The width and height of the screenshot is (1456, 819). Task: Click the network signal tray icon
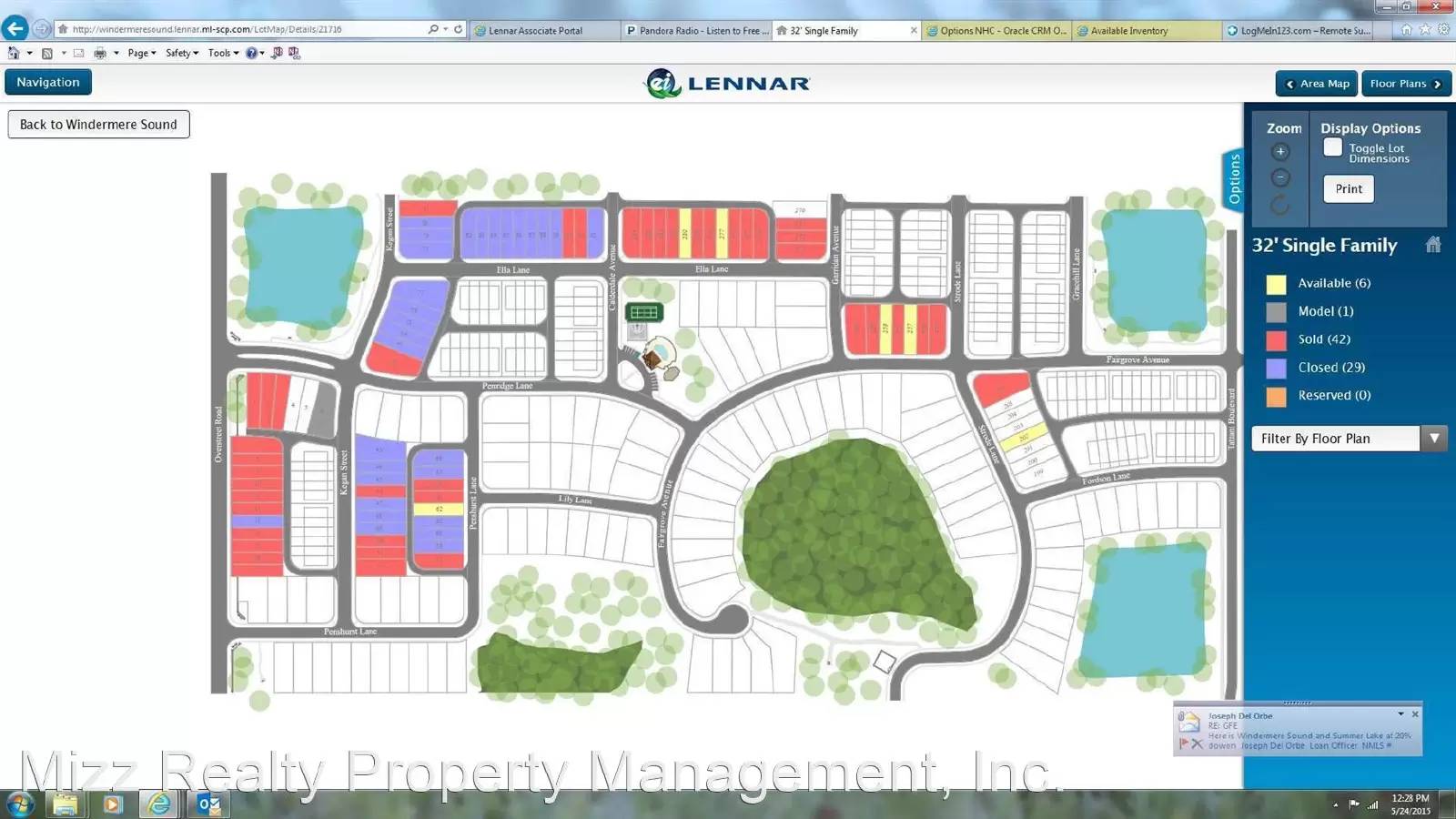click(1373, 804)
